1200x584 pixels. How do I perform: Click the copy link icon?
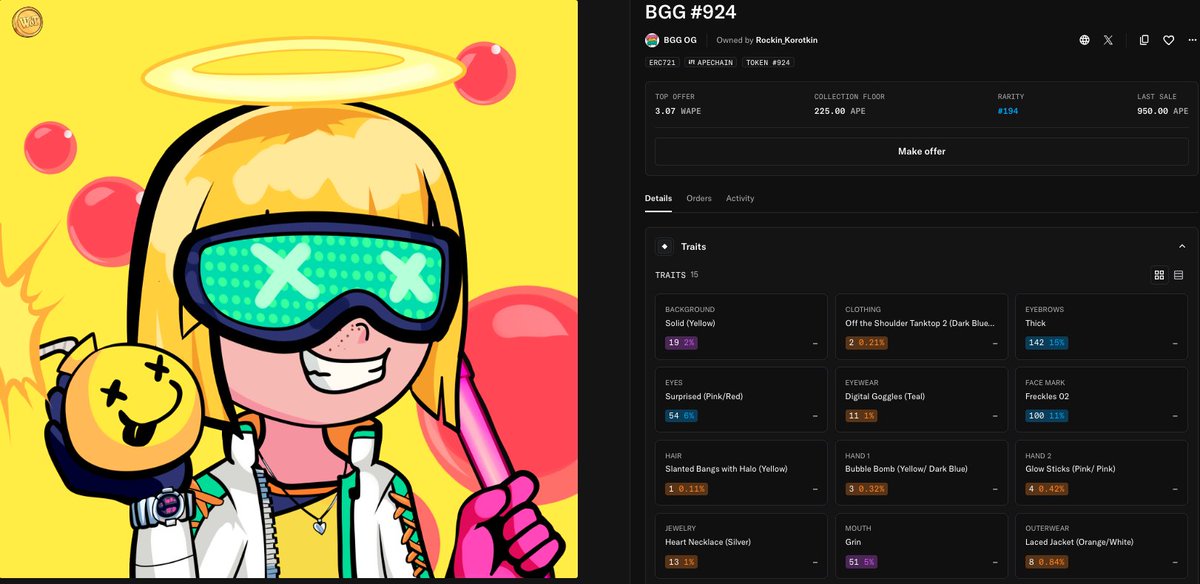pyautogui.click(x=1144, y=40)
